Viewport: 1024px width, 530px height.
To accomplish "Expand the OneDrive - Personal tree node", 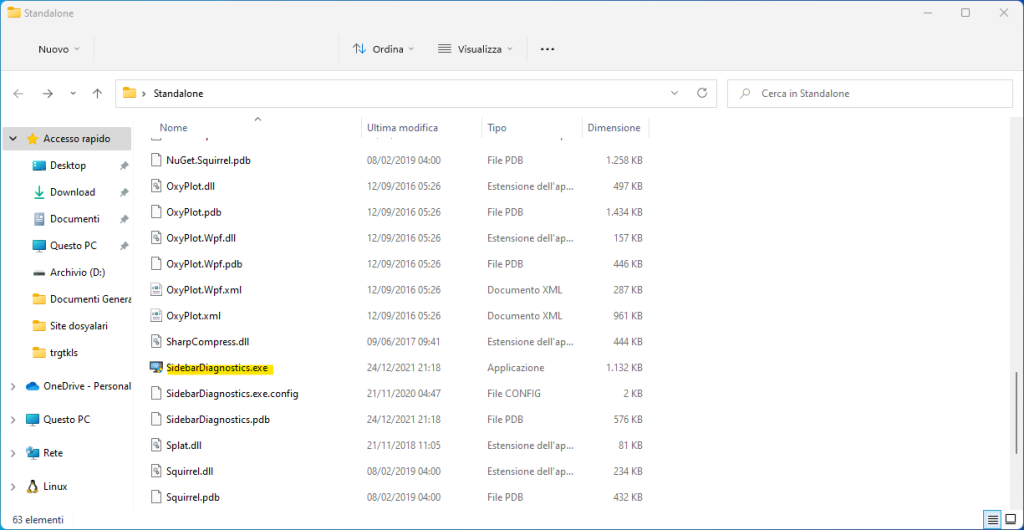I will [12, 386].
